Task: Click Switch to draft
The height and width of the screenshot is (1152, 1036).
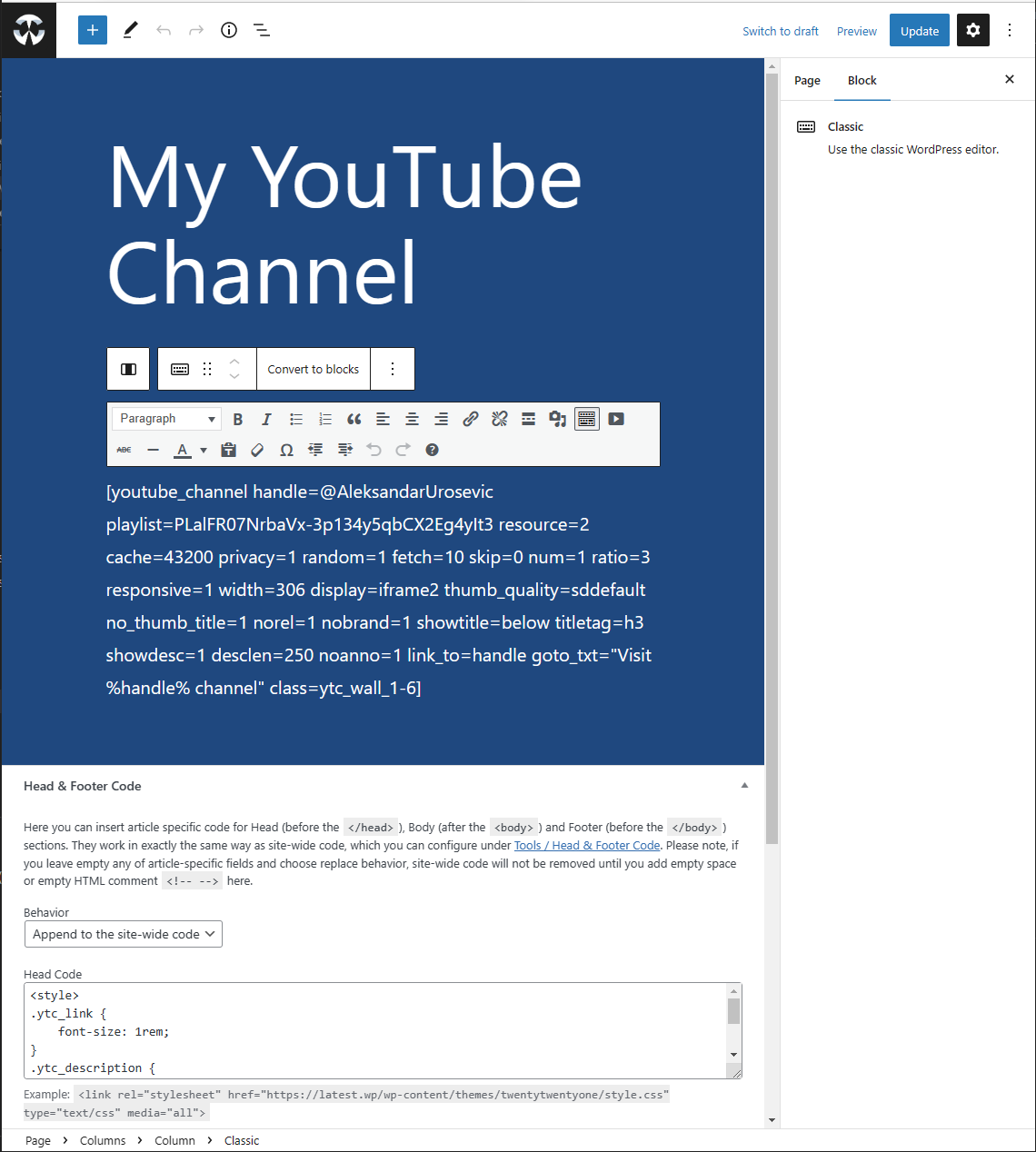Action: [x=781, y=31]
